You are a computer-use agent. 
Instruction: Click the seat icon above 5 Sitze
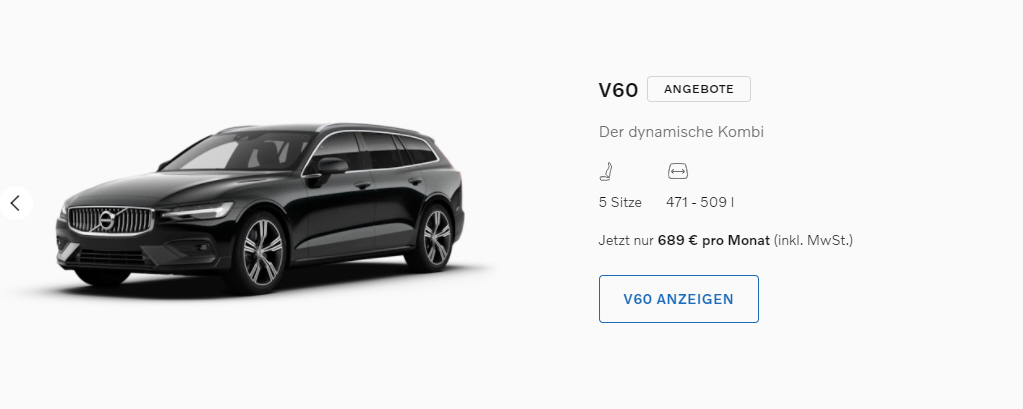pyautogui.click(x=607, y=172)
